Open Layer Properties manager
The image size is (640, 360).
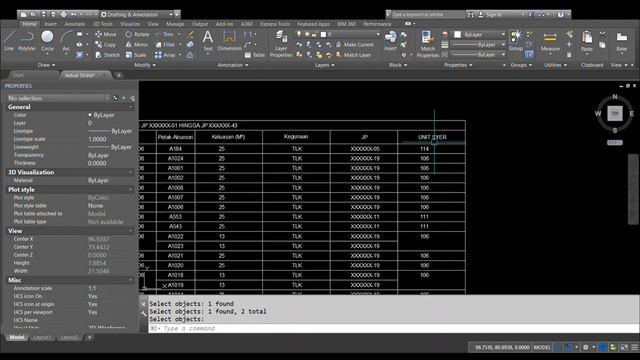pyautogui.click(x=281, y=44)
